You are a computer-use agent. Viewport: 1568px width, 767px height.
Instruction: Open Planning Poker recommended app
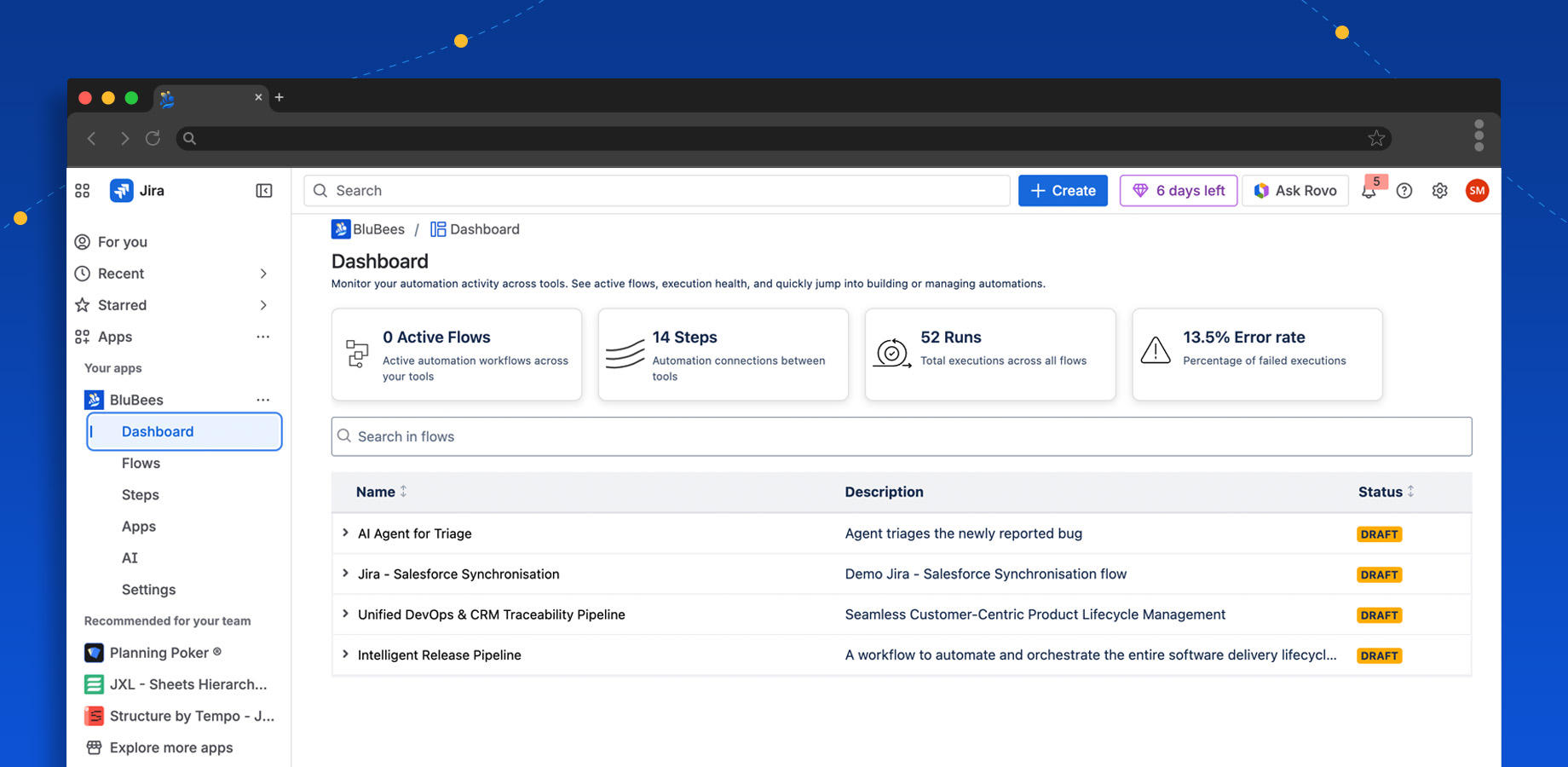tap(165, 653)
